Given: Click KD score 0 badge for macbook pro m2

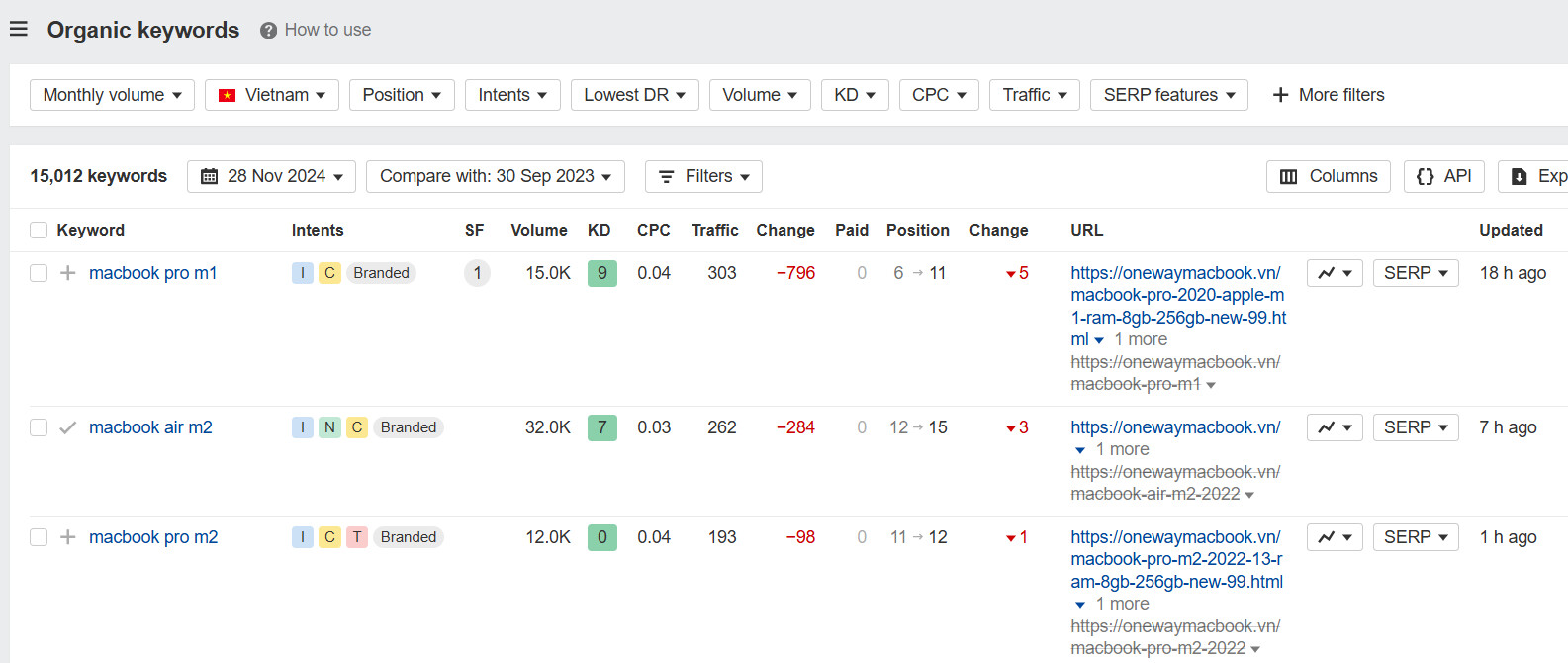Looking at the screenshot, I should tap(602, 537).
